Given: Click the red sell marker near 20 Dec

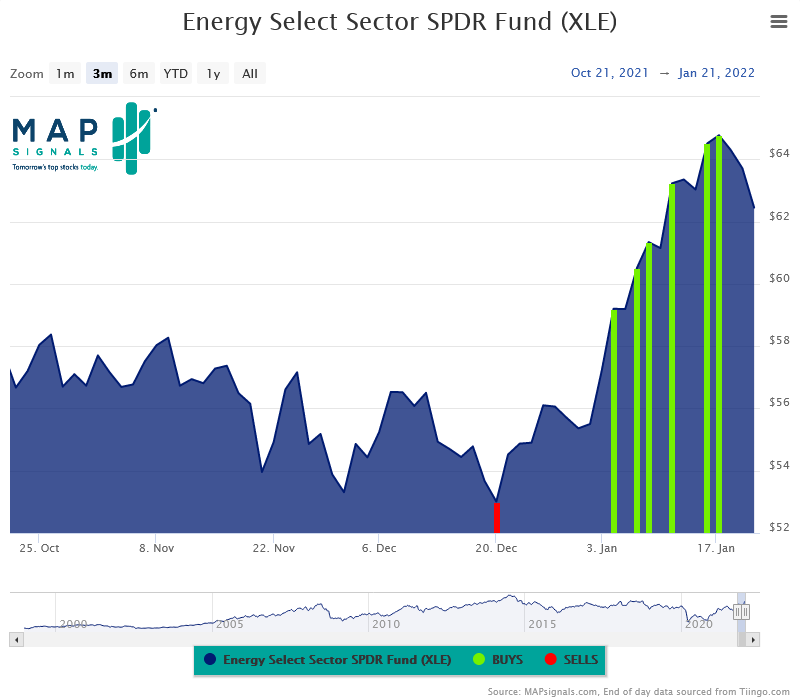Looking at the screenshot, I should point(496,518).
